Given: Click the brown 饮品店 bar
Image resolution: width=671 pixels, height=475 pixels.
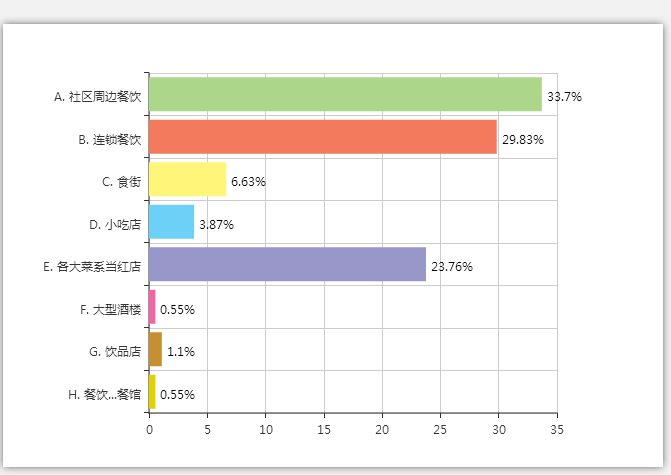Looking at the screenshot, I should (x=155, y=350).
